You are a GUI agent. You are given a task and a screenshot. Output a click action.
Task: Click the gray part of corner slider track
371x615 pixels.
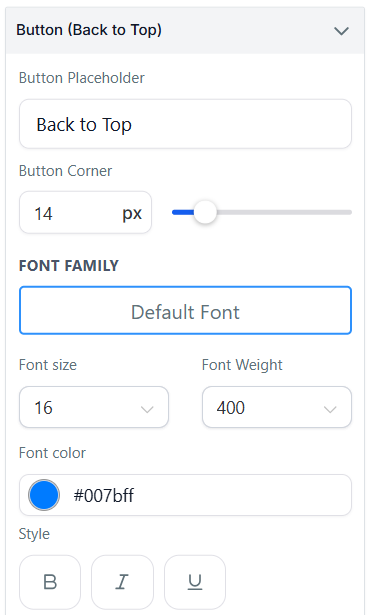(x=284, y=212)
